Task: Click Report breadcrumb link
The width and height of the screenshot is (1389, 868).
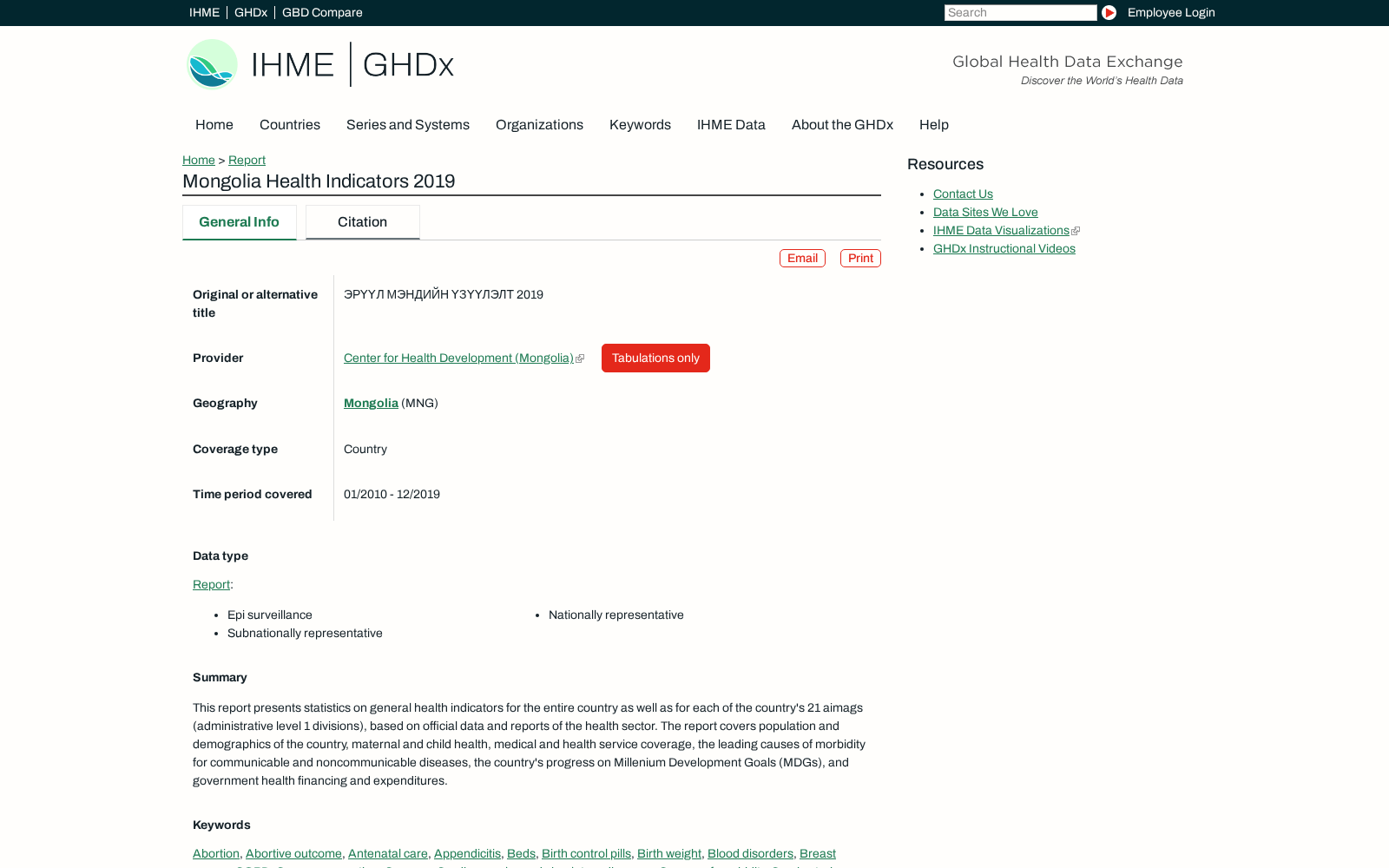Action: pyautogui.click(x=247, y=160)
